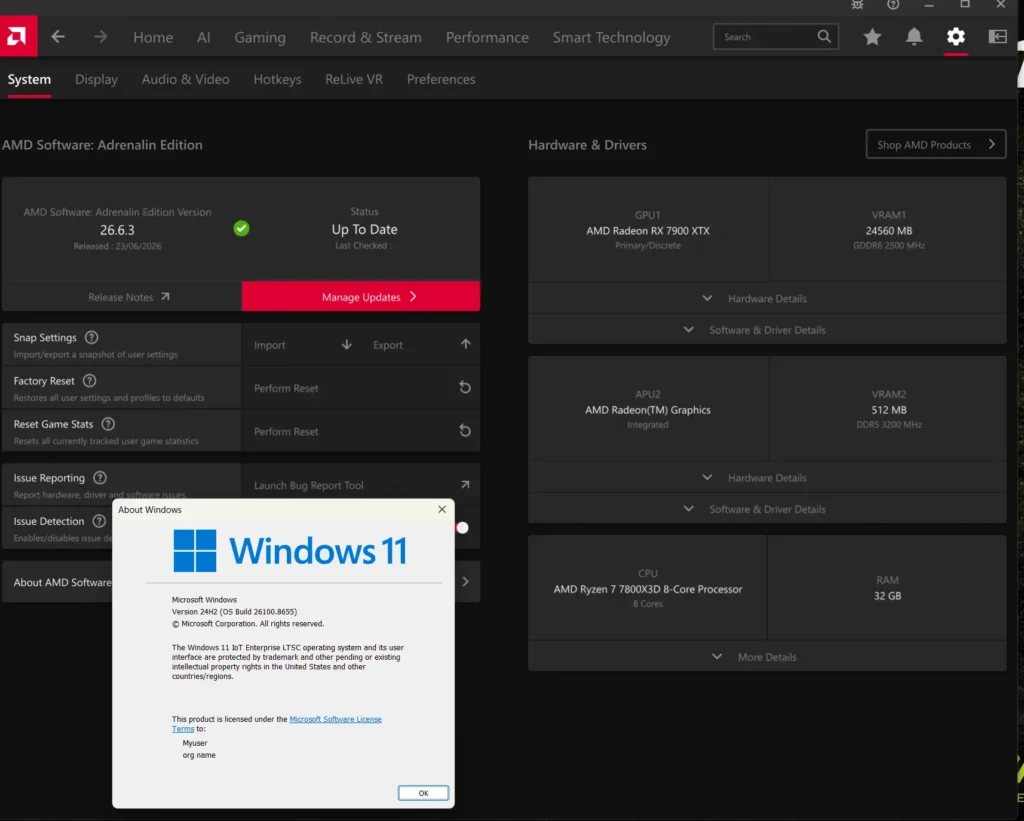The height and width of the screenshot is (821, 1024).
Task: Open the Gaming menu
Action: coord(260,37)
